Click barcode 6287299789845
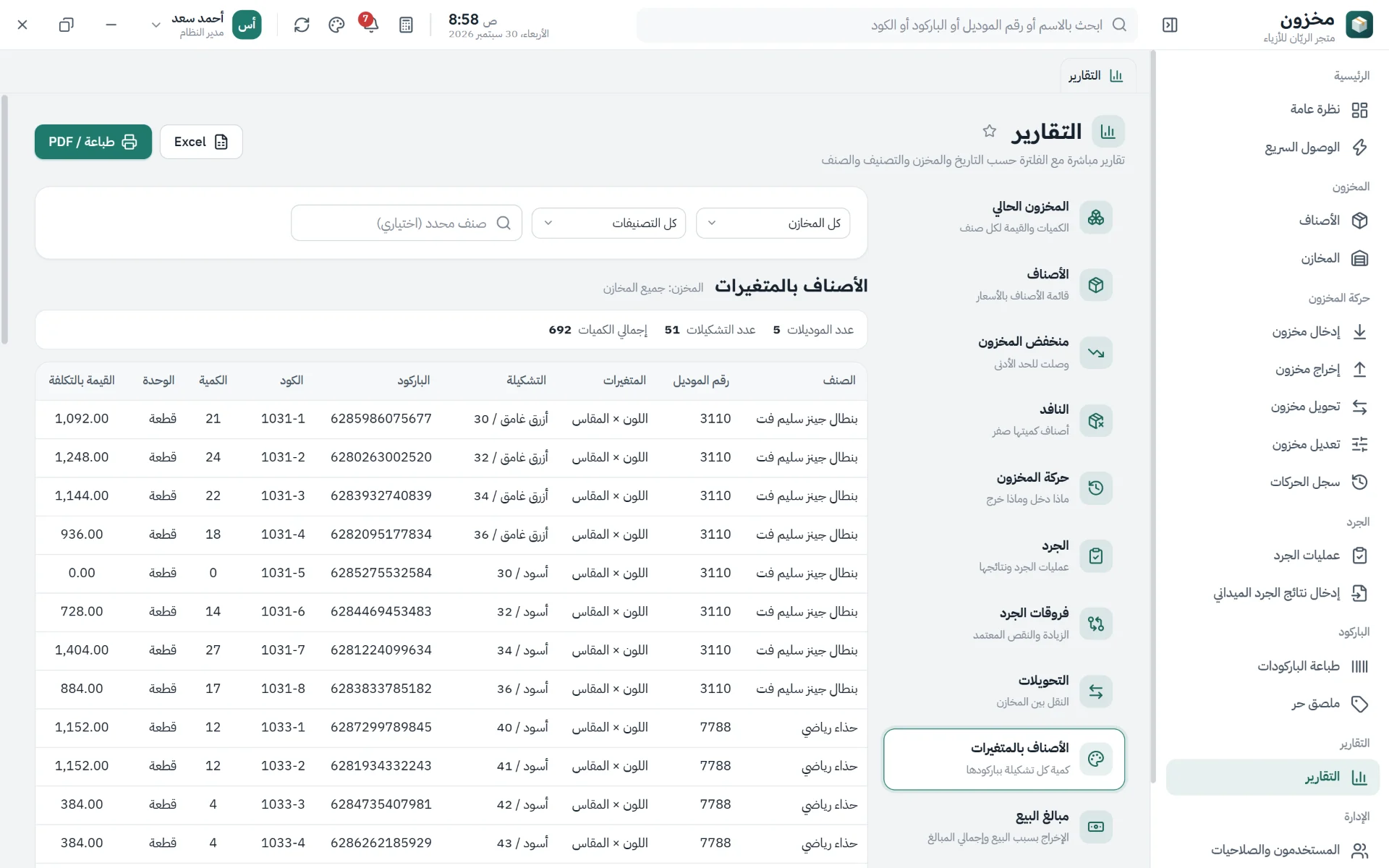Image resolution: width=1389 pixels, height=868 pixels. point(381,728)
